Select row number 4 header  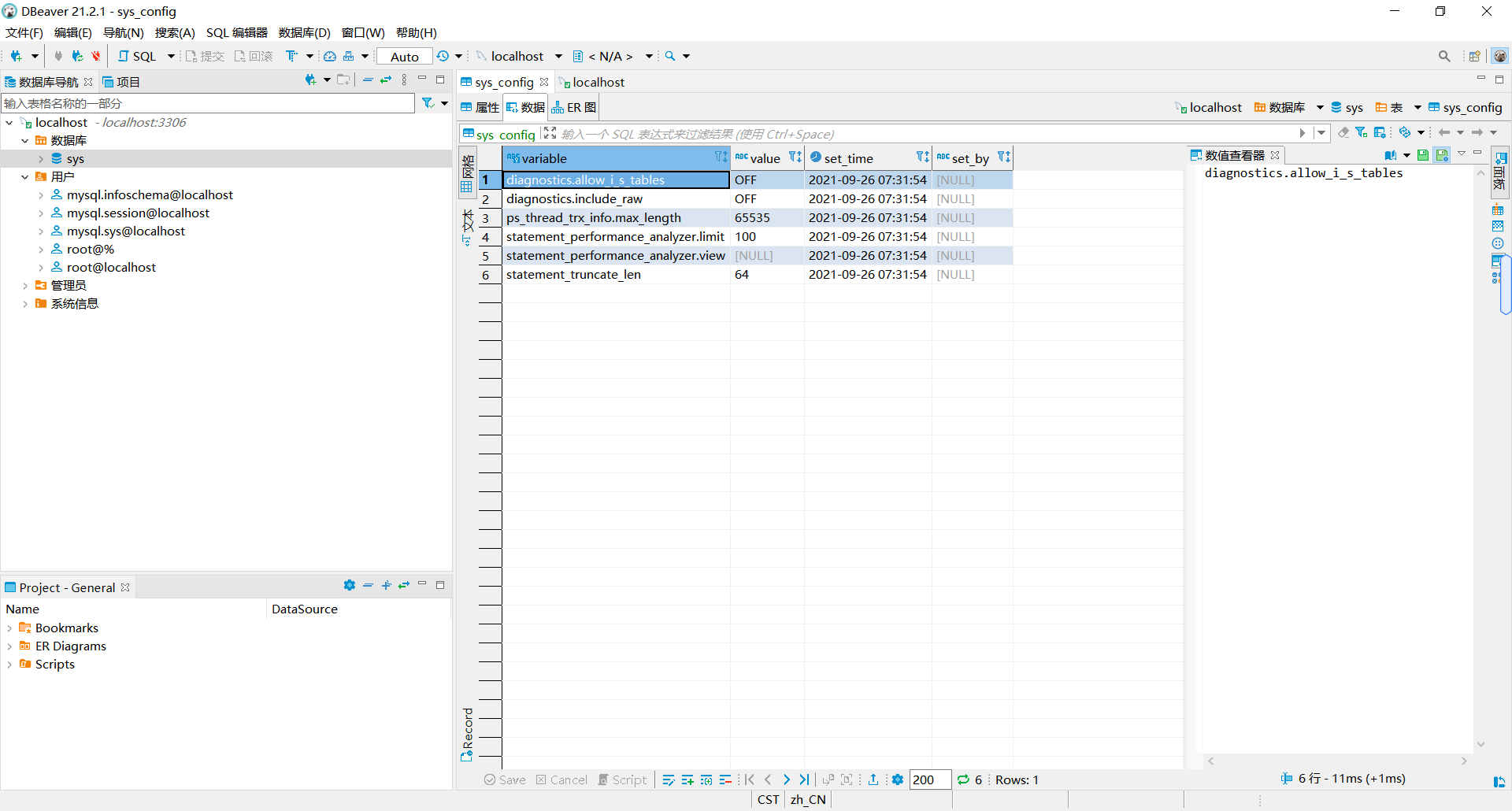click(489, 237)
